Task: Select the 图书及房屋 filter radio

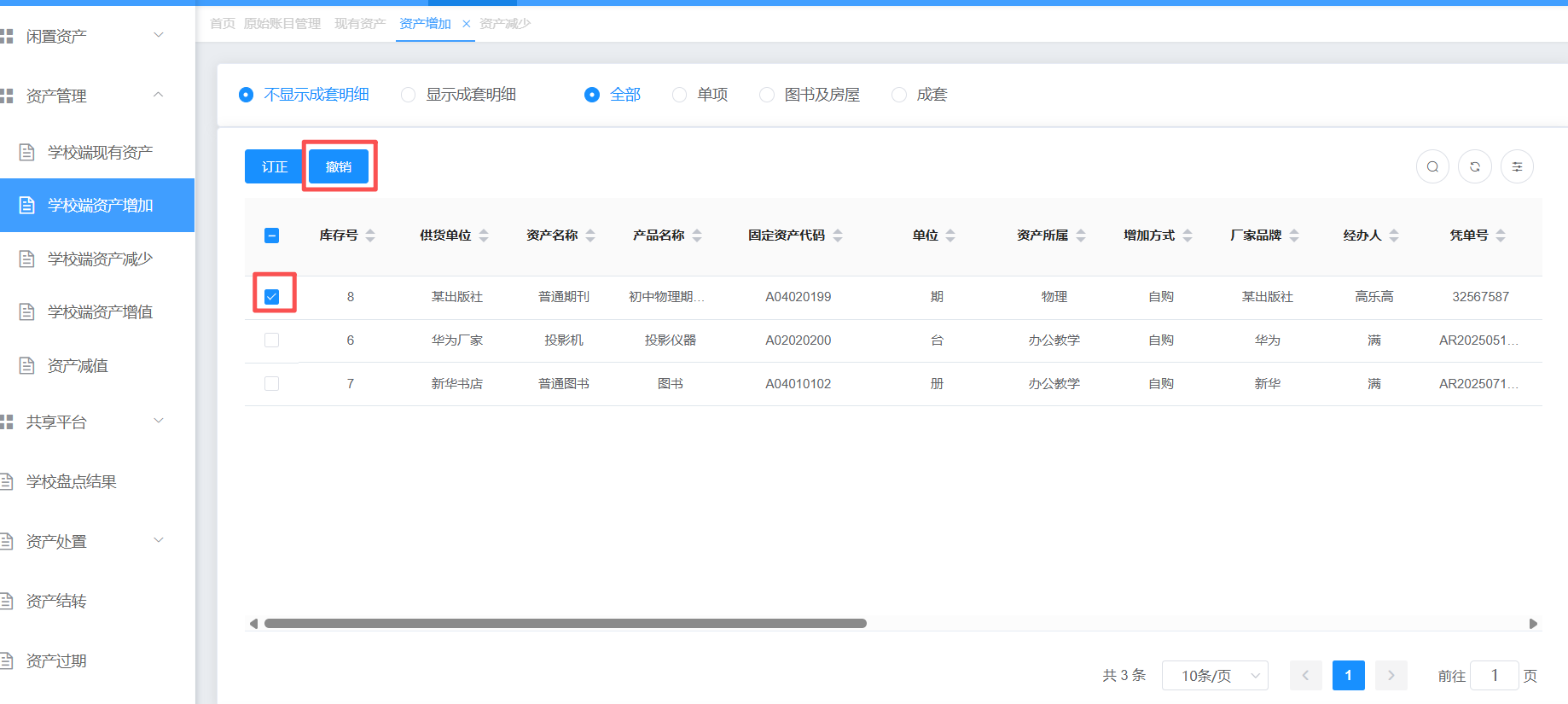Action: pyautogui.click(x=767, y=95)
